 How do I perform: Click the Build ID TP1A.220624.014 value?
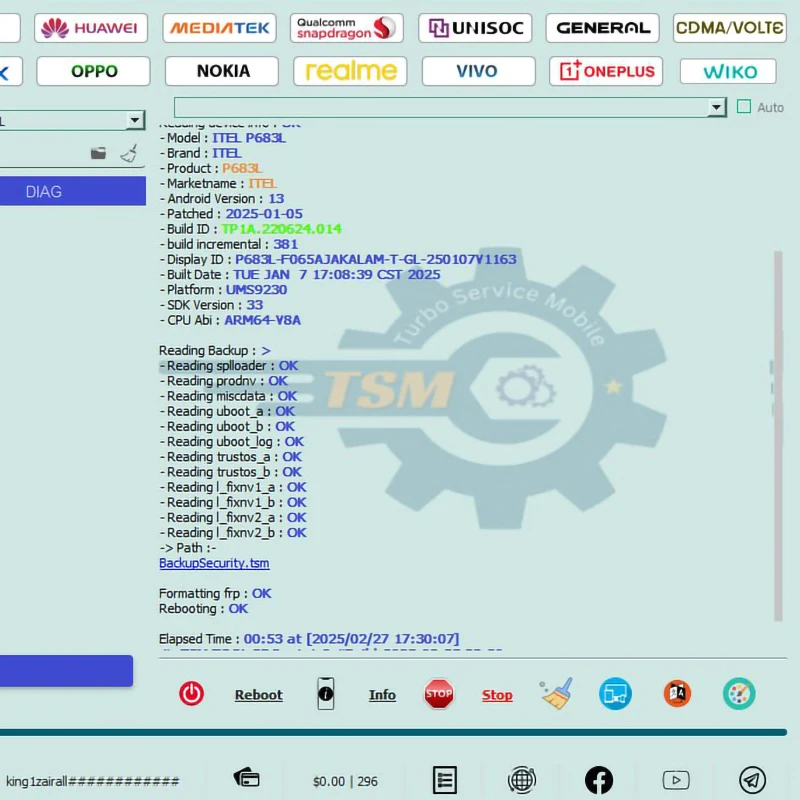coord(281,229)
